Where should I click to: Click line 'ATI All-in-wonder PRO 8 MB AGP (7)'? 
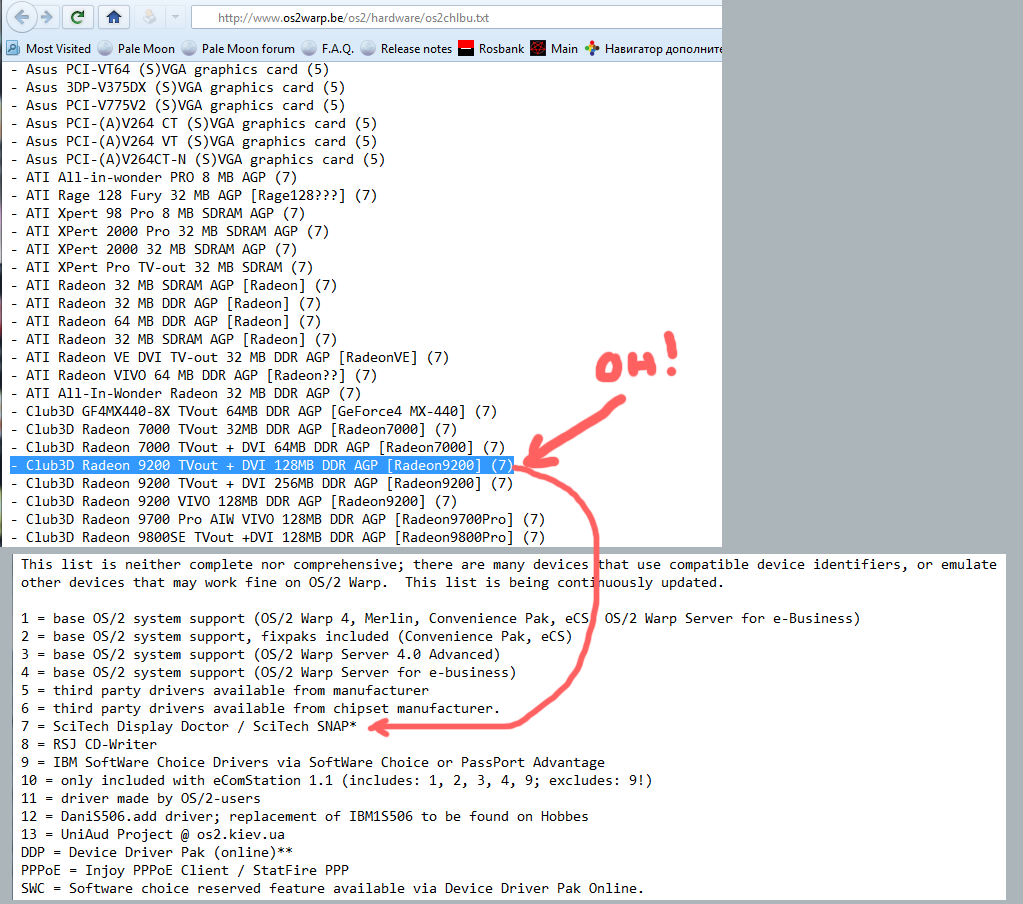pos(154,177)
